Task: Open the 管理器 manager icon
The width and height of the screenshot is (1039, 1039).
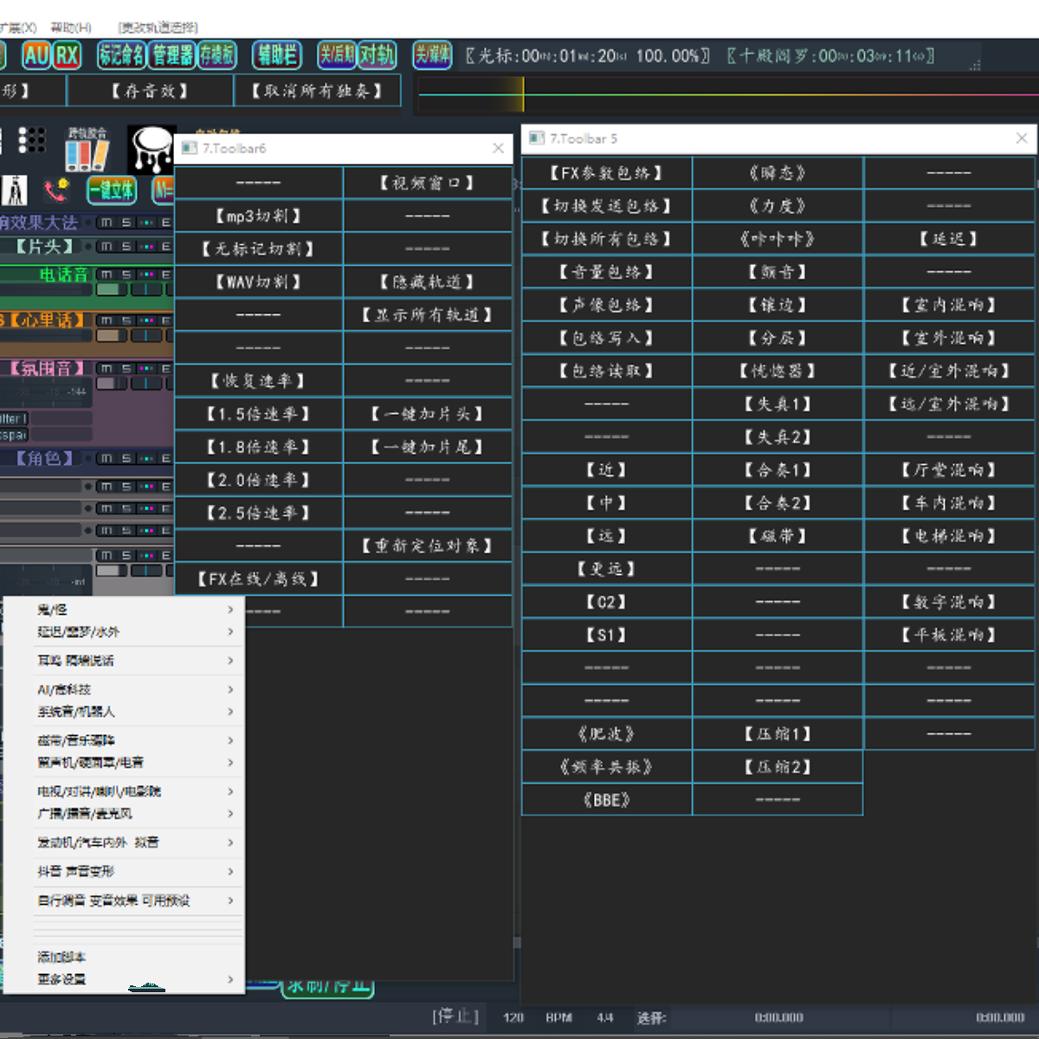Action: point(172,55)
